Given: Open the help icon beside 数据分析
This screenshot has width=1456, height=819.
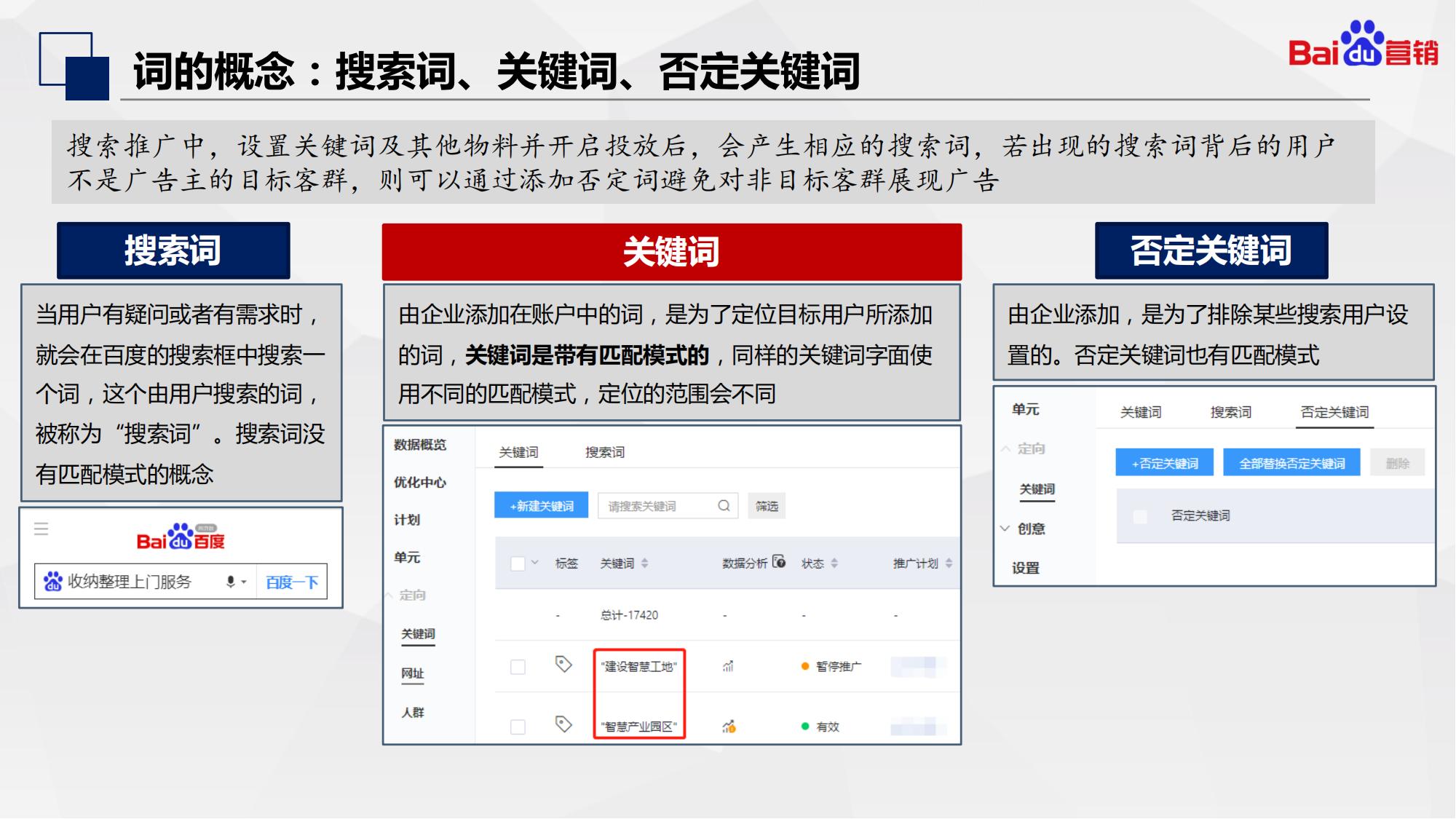Looking at the screenshot, I should tap(779, 561).
